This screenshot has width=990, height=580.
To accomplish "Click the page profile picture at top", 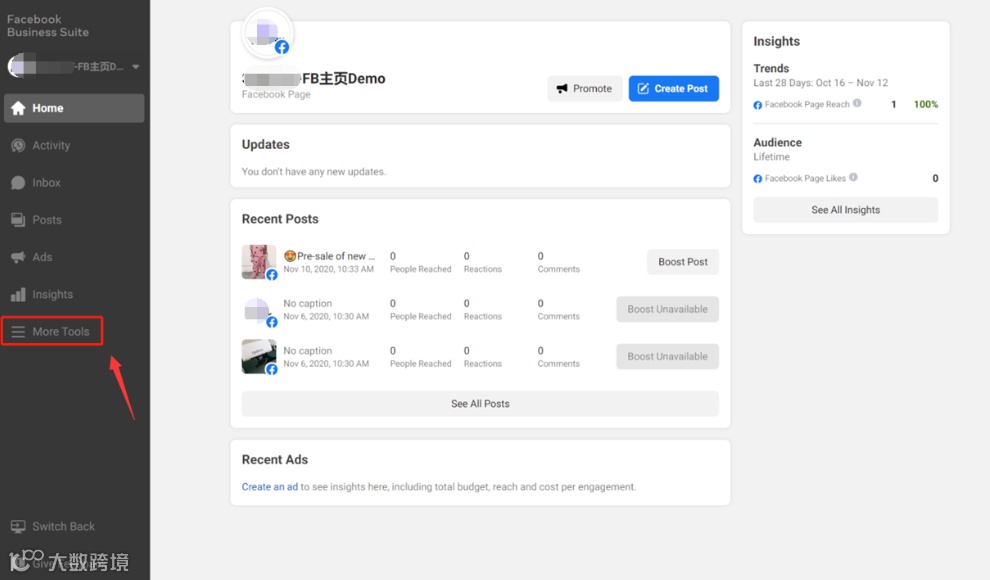I will pos(268,33).
